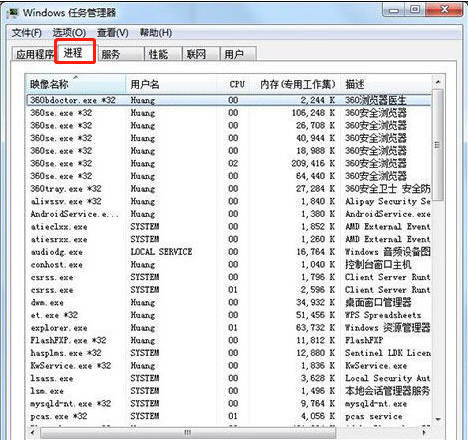Select the 360tray.exe *32 process row
Viewport: 468px width, 440px height.
coord(229,189)
